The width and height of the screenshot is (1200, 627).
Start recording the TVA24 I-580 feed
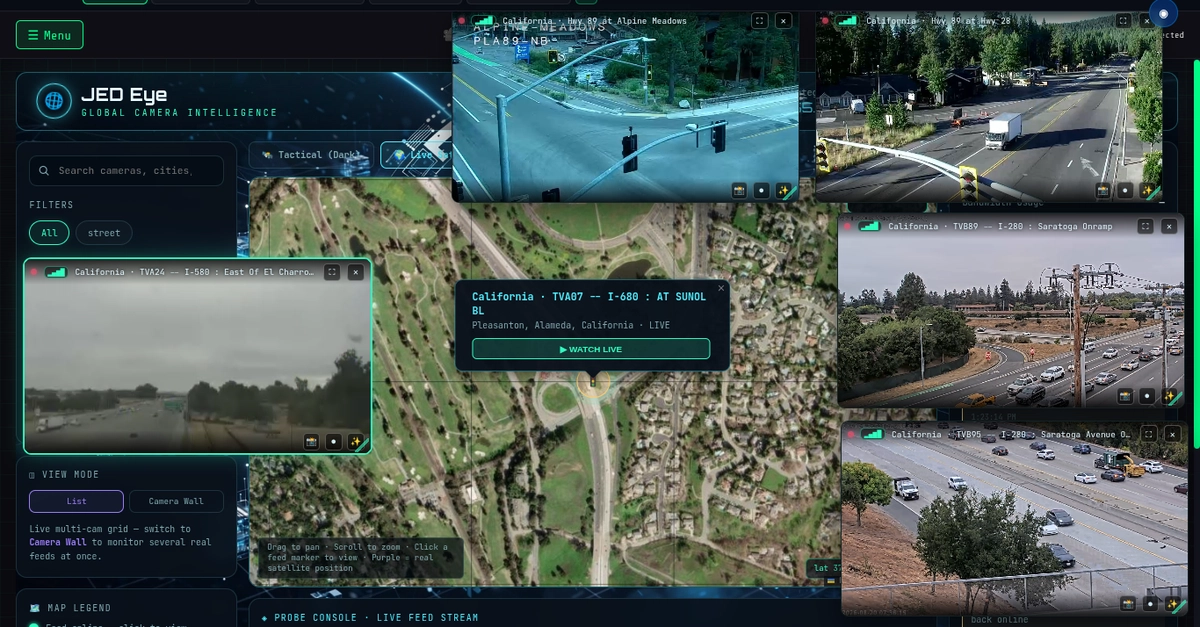[x=333, y=441]
